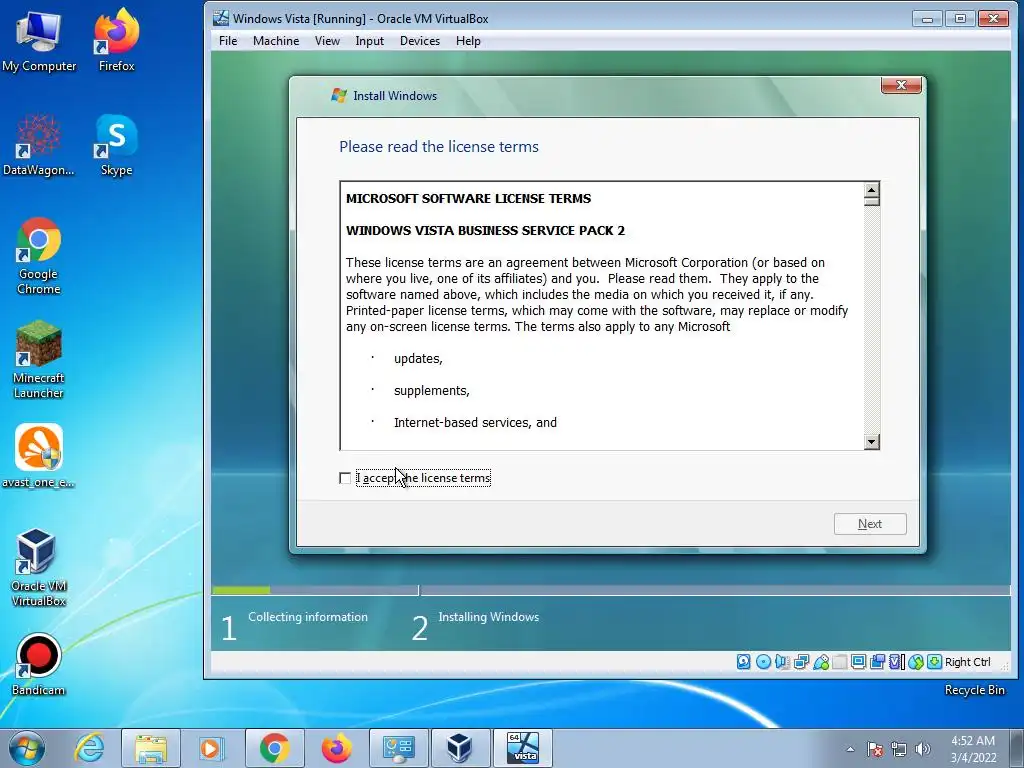Click the USB devices status icon

[821, 662]
